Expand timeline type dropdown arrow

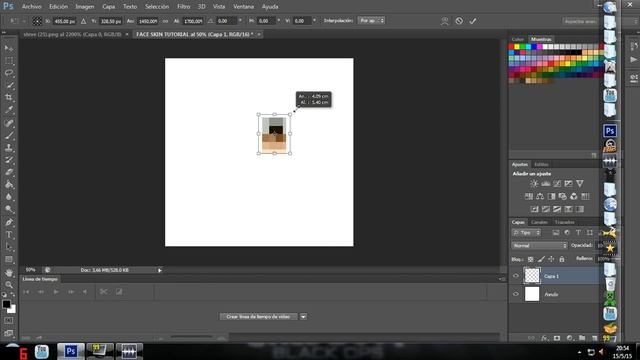[x=303, y=317]
